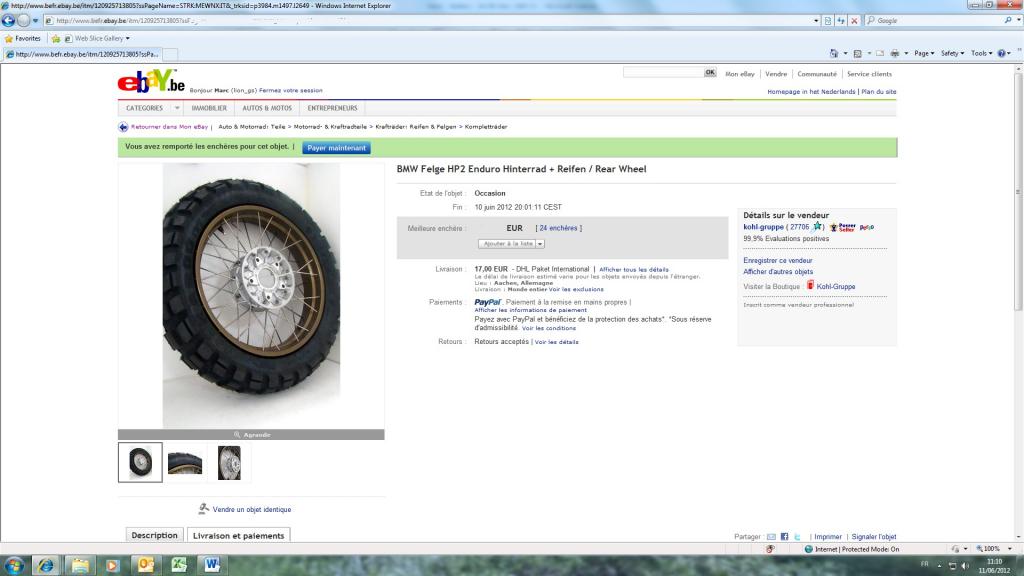Go back with browser Back arrow
This screenshot has width=1024, height=576.
pyautogui.click(x=8, y=20)
